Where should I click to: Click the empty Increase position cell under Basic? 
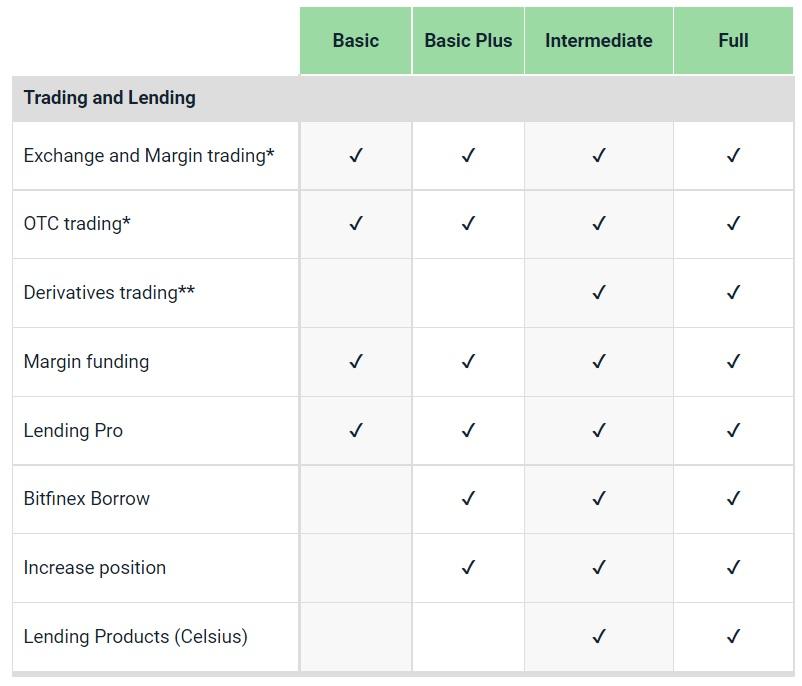tap(355, 568)
